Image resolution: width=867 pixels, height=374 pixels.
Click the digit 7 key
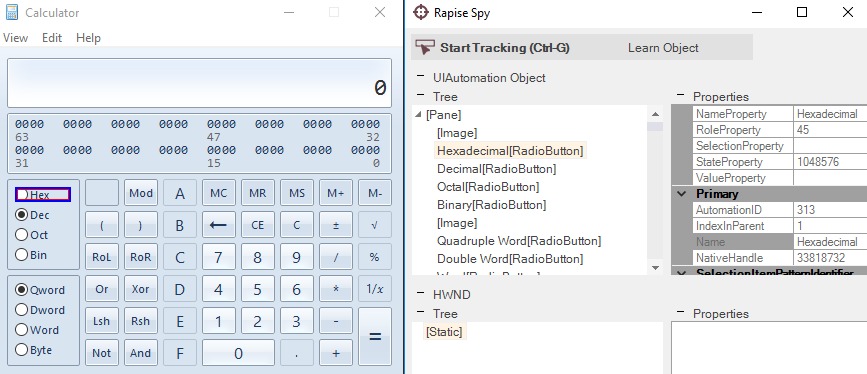point(218,257)
